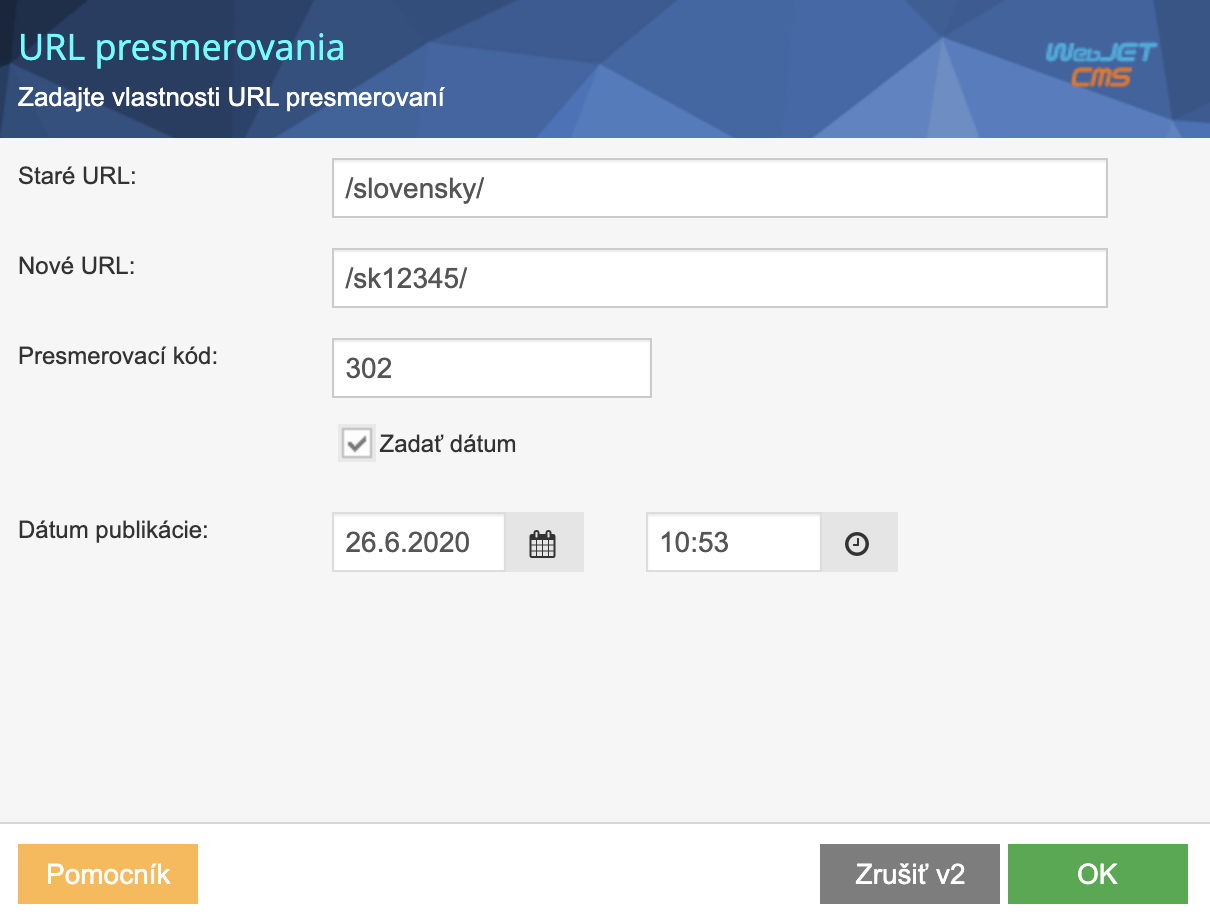Cancel with the Zrušiť v2 button
This screenshot has height=918, width=1210.
pos(909,873)
